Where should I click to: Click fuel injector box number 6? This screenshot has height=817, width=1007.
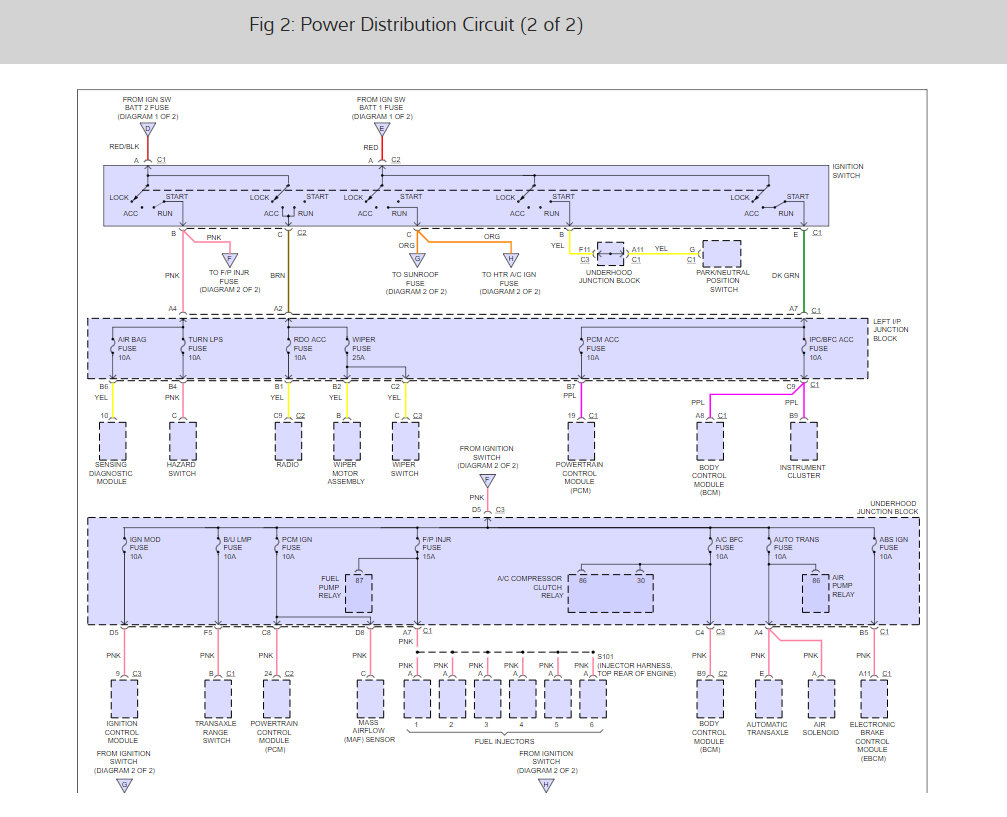(593, 699)
